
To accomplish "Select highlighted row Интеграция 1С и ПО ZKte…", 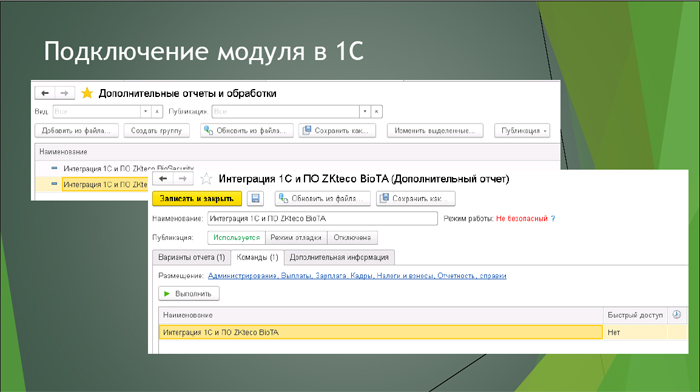I will (105, 184).
